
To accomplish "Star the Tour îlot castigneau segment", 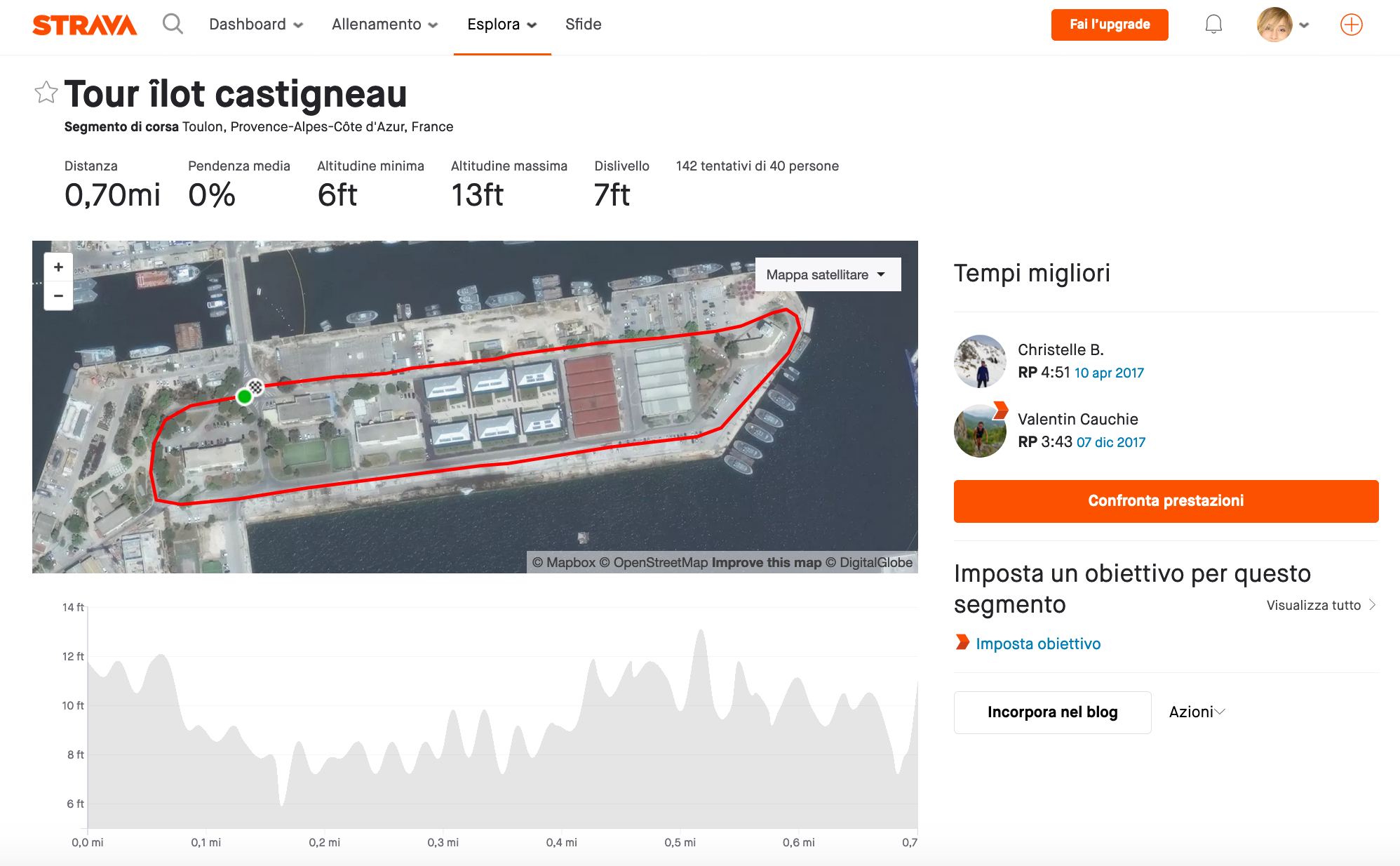I will pos(46,93).
